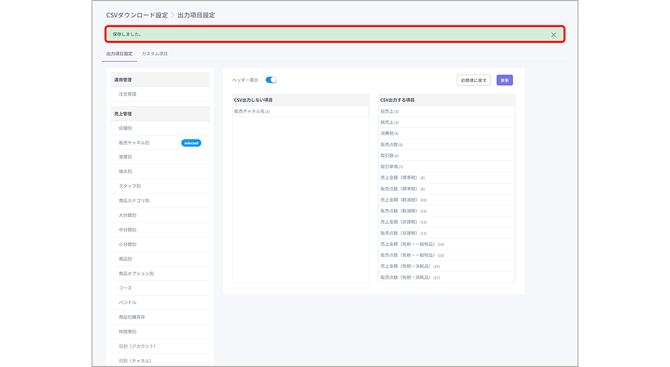Select 注文管理 in the sidebar
The height and width of the screenshot is (367, 670).
click(160, 94)
